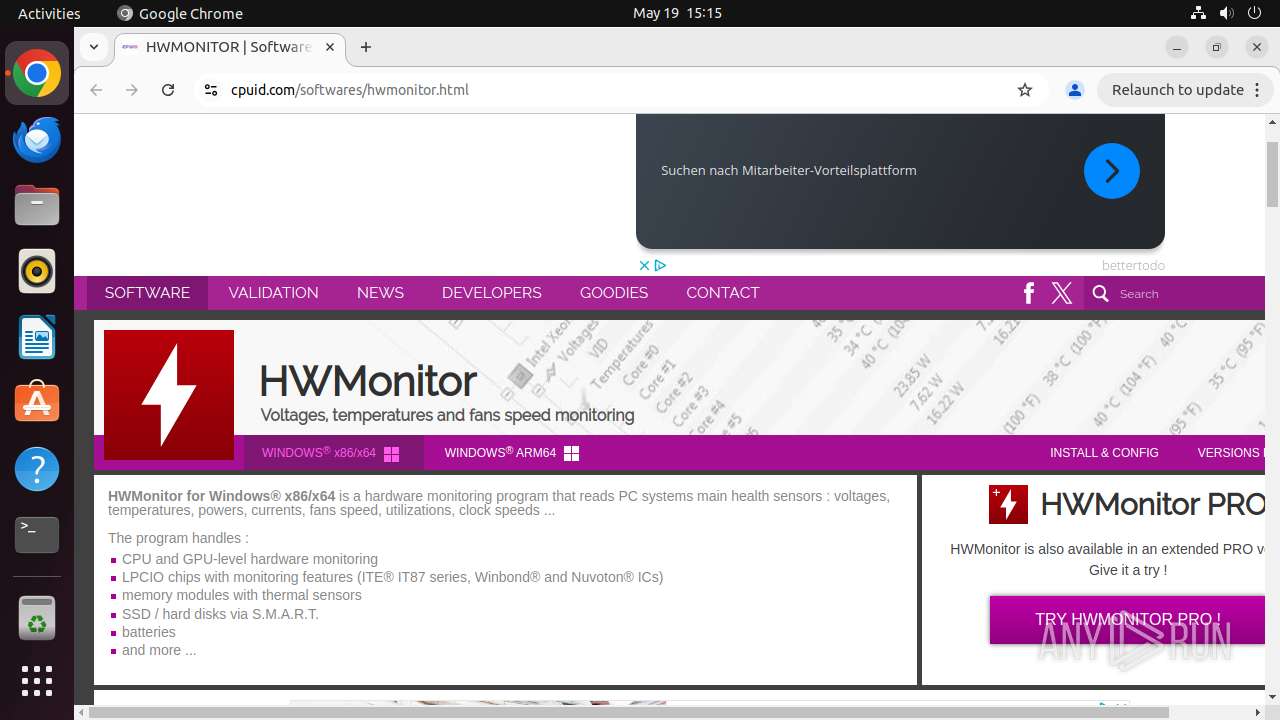
Task: Open Ubuntu Software store from the dock
Action: click(37, 403)
